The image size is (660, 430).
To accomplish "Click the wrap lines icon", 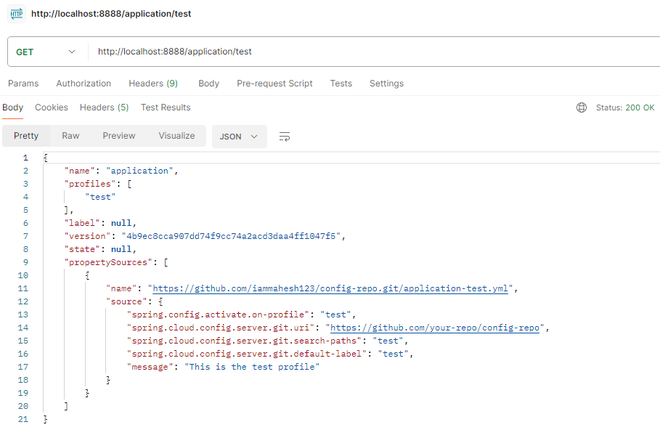I will pos(285,136).
